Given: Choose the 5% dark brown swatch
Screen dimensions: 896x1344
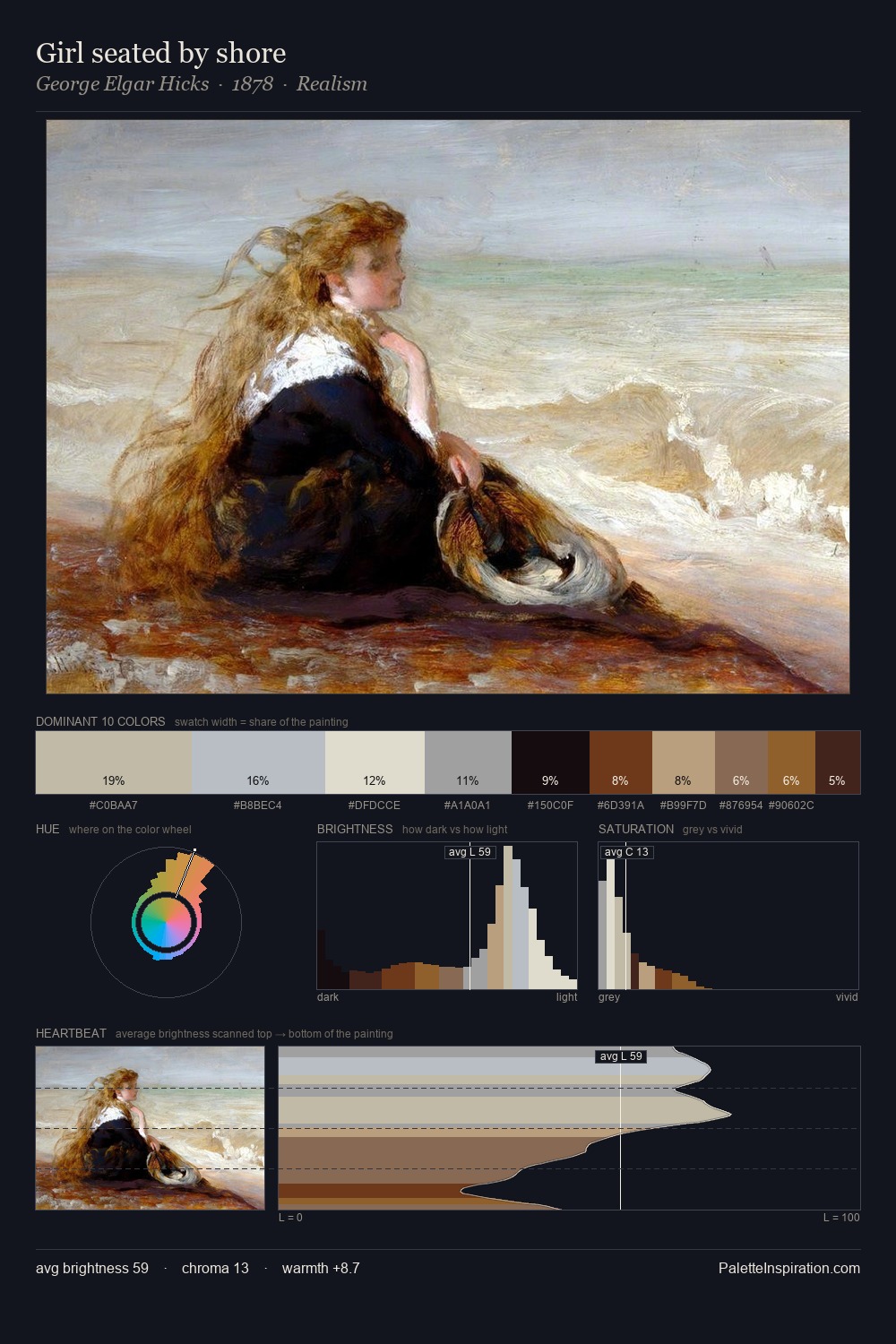Looking at the screenshot, I should pos(838,762).
